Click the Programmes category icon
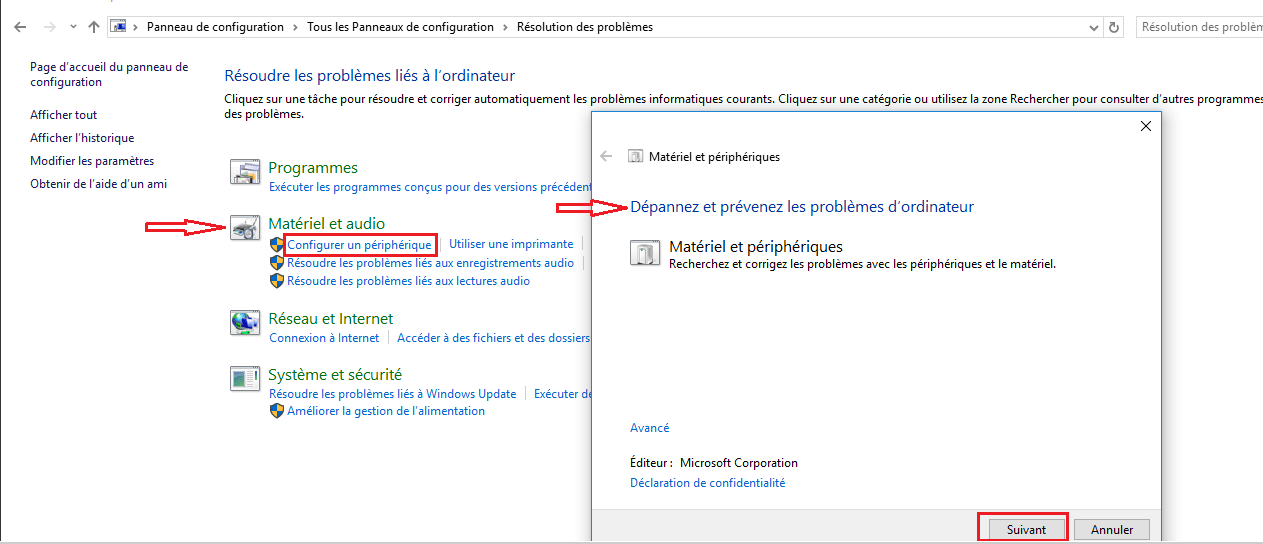Viewport: 1263px width, 544px height. (245, 171)
